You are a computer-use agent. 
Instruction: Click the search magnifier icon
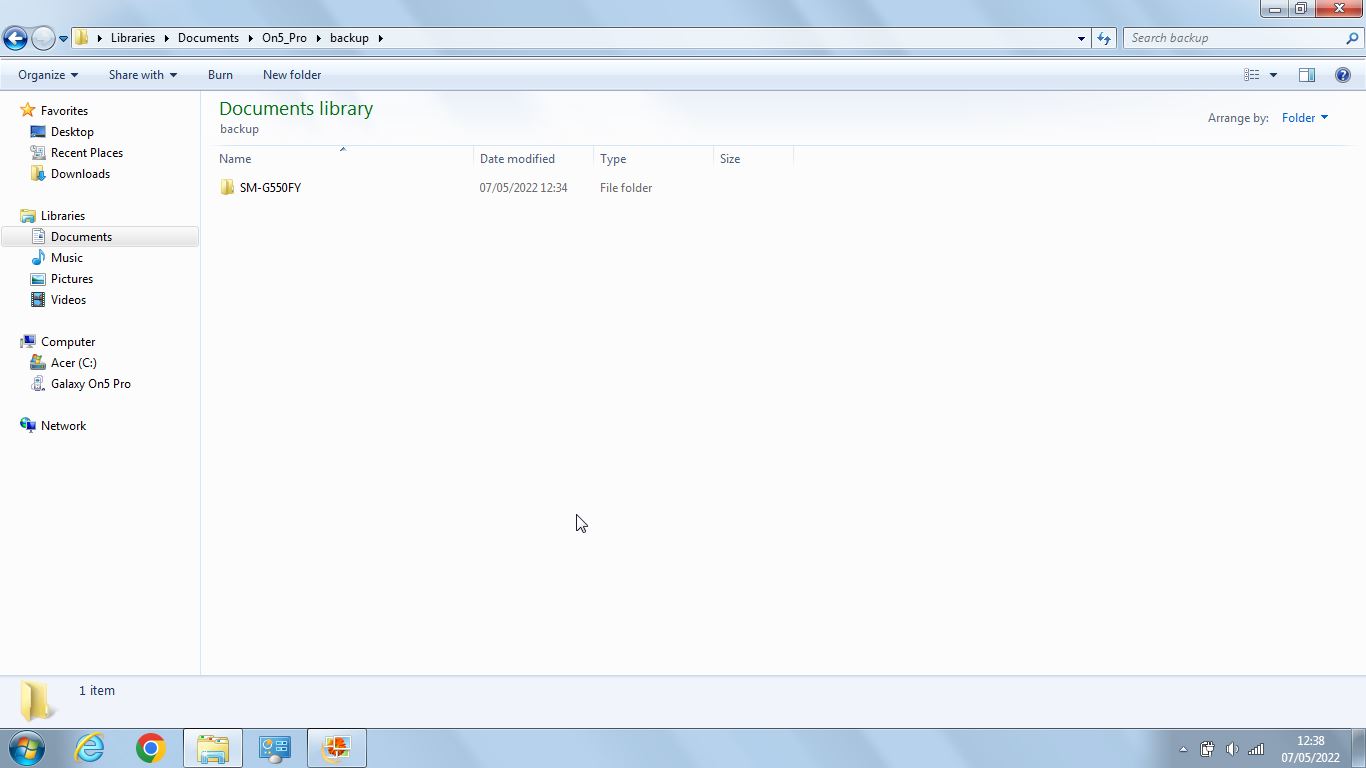tap(1353, 38)
